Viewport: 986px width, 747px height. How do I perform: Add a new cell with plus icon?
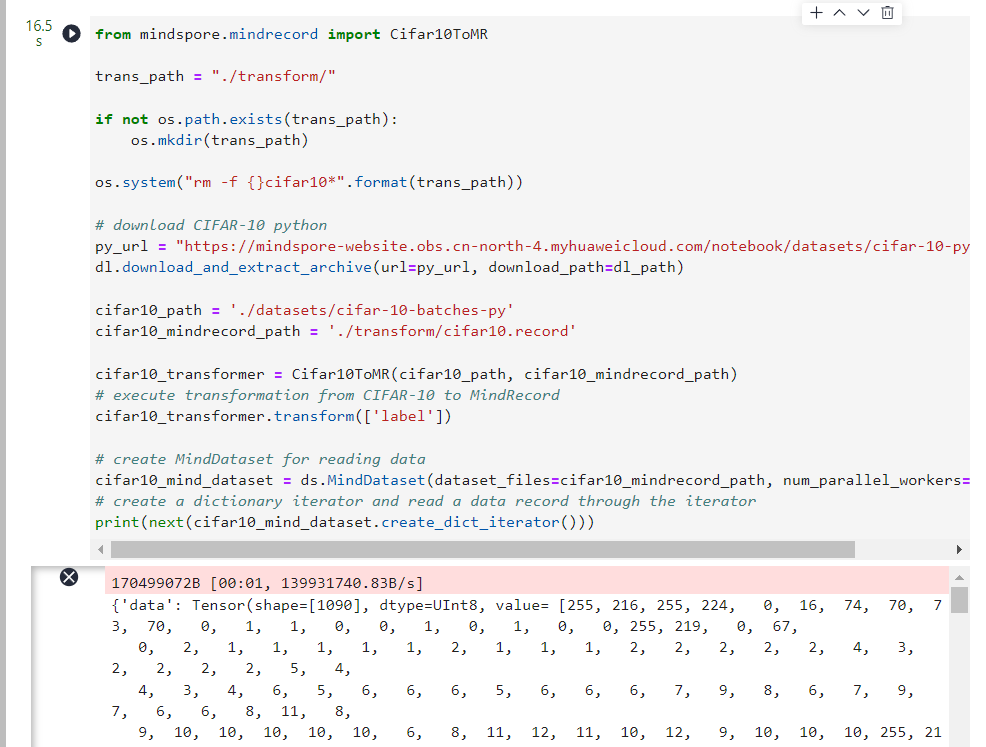coord(816,13)
